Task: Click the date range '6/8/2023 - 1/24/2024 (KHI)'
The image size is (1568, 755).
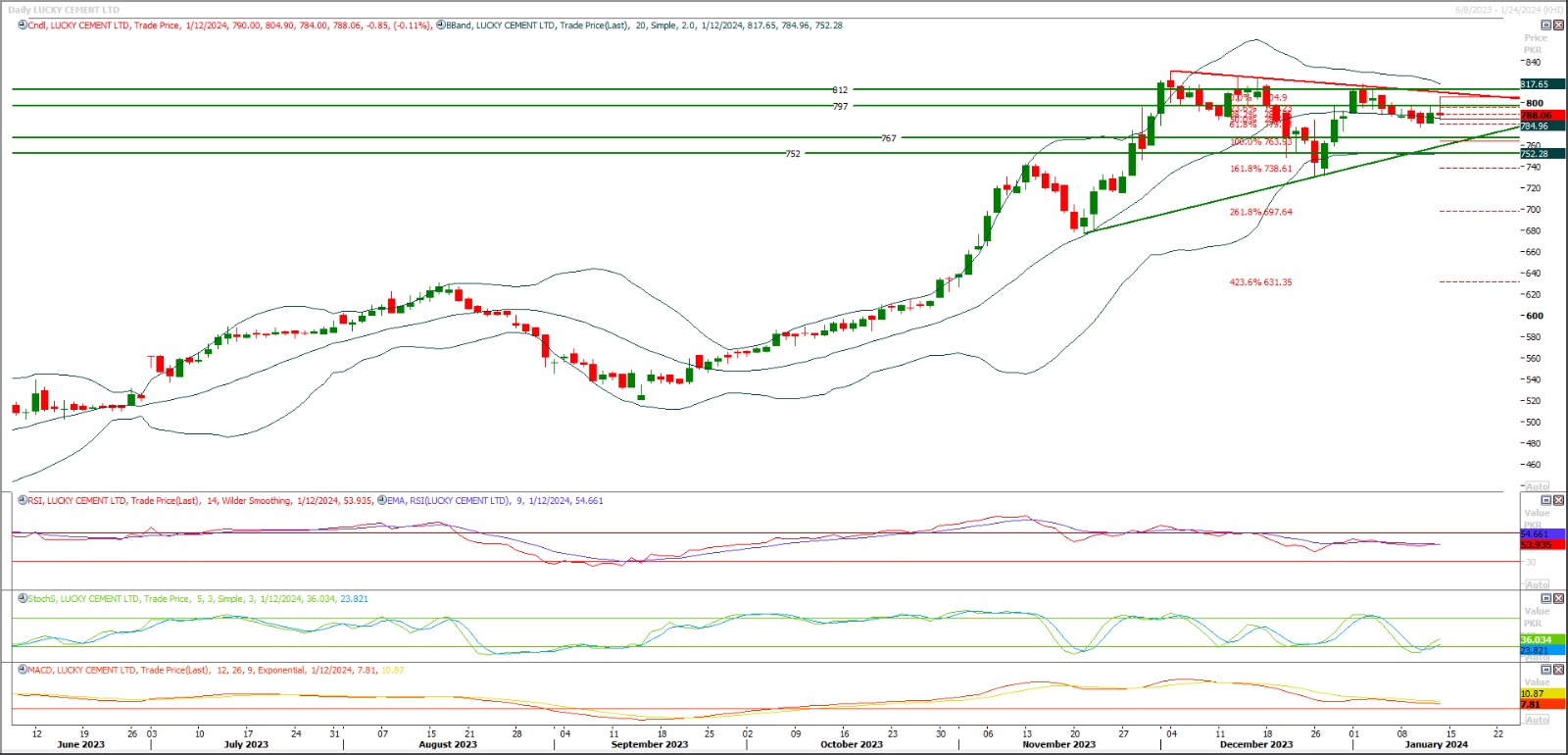Action: tap(1509, 10)
